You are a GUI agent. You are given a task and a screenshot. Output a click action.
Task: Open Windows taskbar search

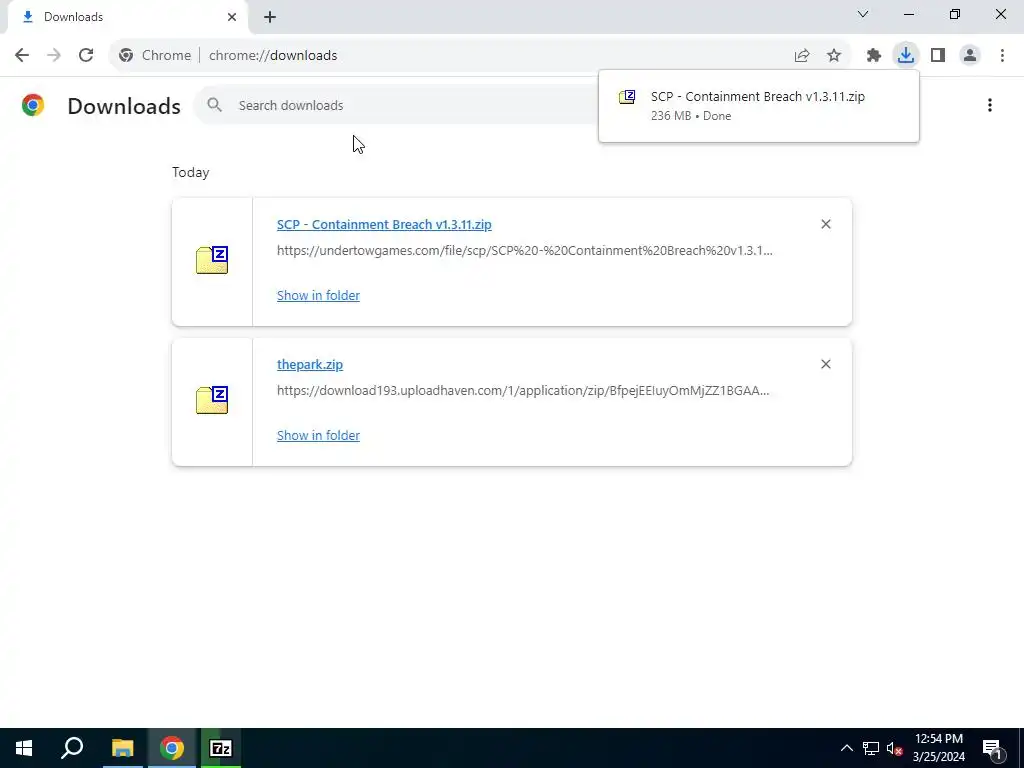72,748
